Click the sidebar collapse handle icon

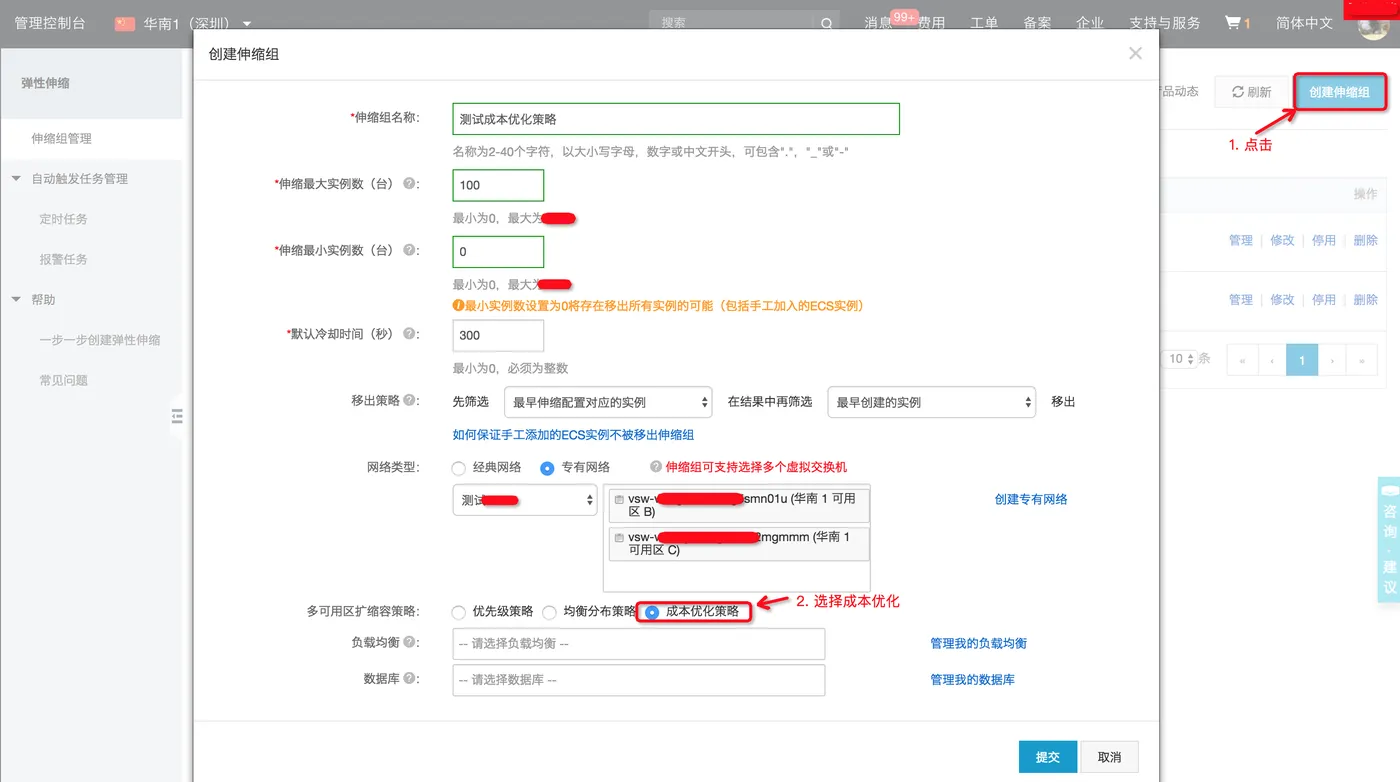tap(177, 416)
